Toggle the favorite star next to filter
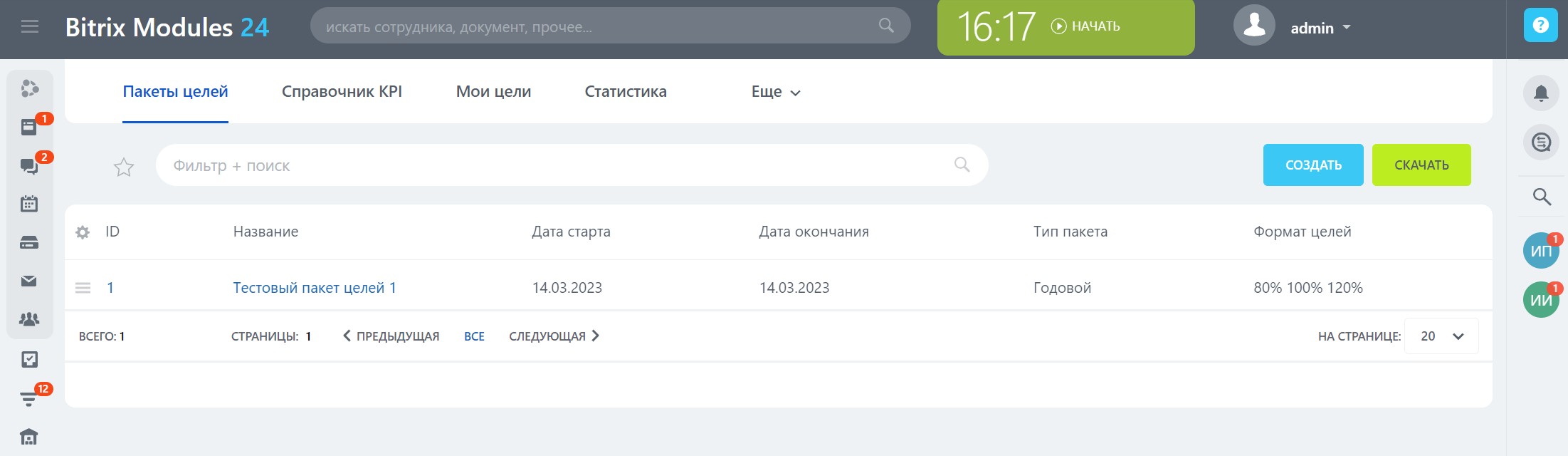The image size is (1568, 456). click(x=124, y=167)
